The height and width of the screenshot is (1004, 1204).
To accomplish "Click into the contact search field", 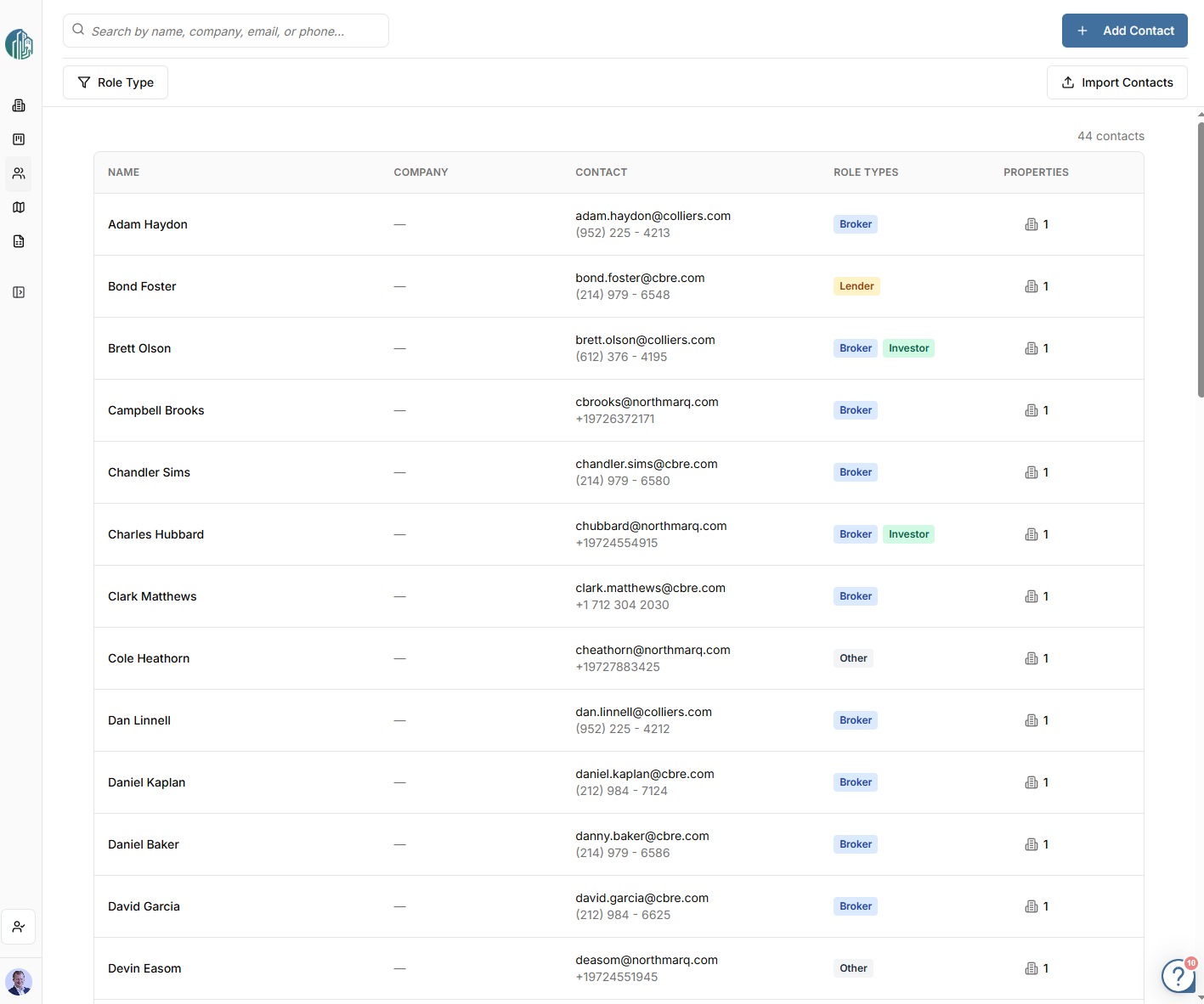I will coord(226,31).
